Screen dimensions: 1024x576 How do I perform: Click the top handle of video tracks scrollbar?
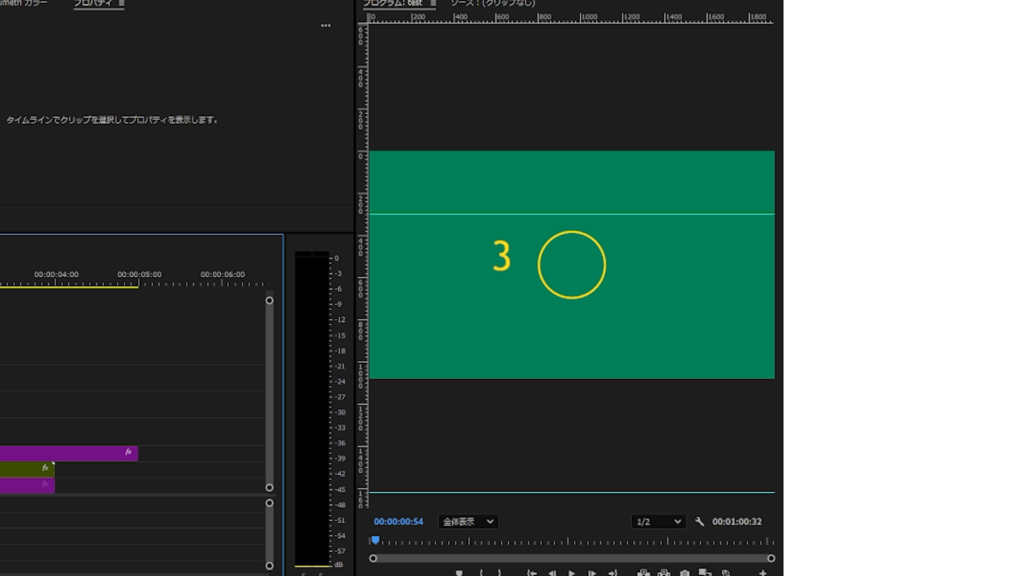point(269,300)
